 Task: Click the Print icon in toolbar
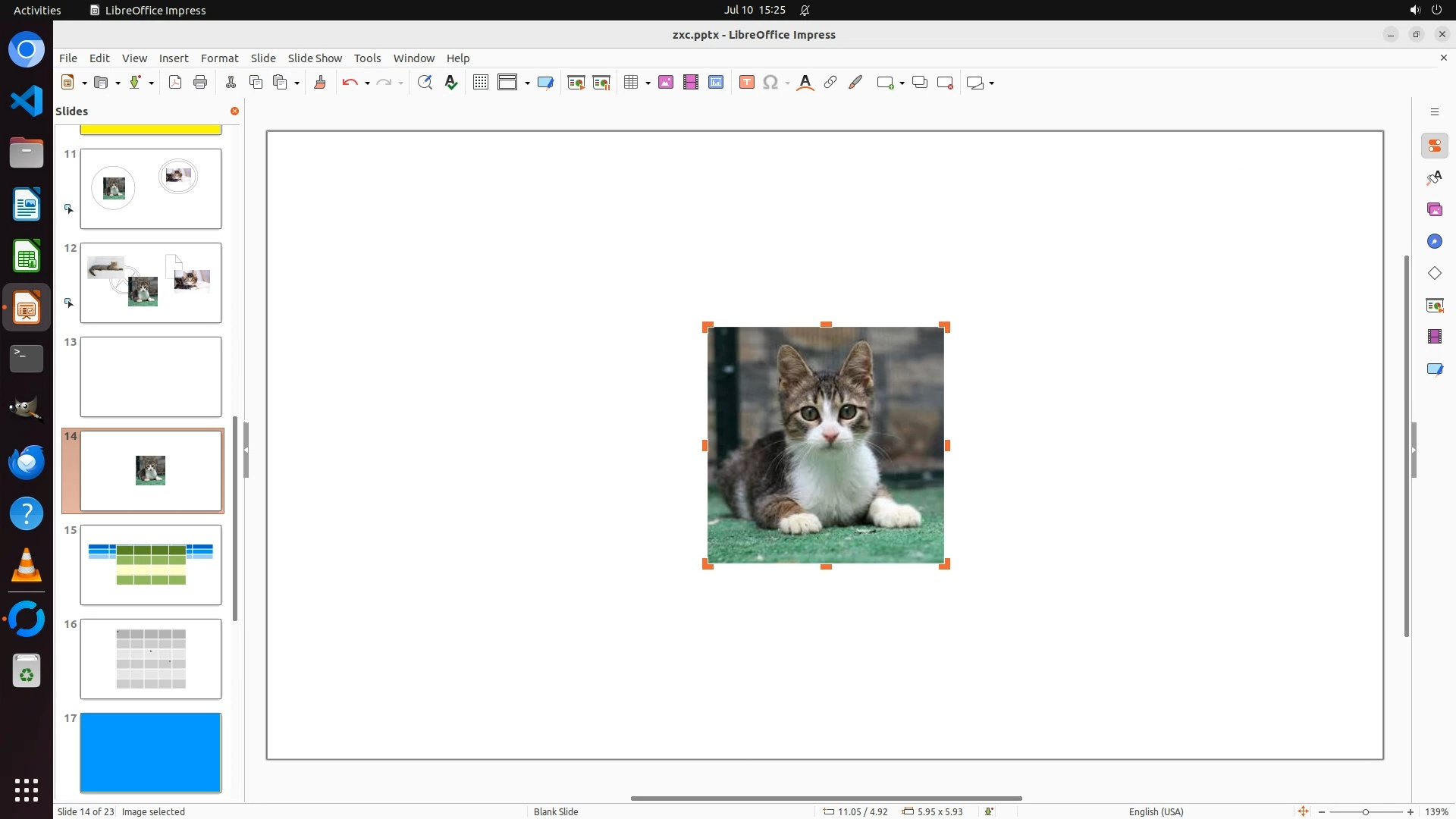(x=200, y=83)
